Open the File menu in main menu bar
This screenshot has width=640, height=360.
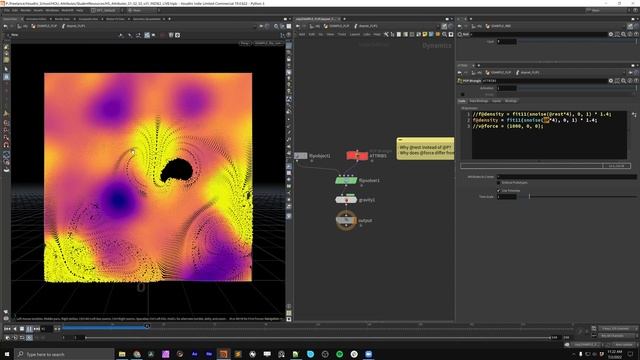click(7, 10)
